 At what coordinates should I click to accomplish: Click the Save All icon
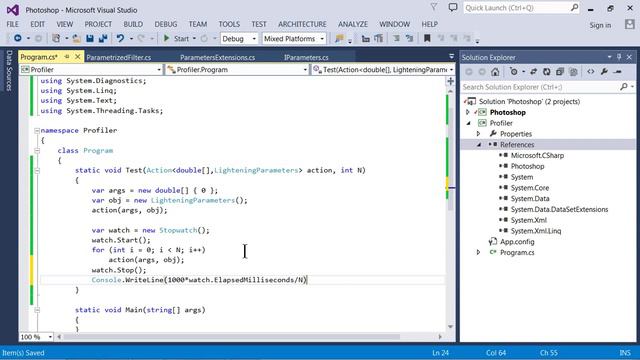(103, 38)
